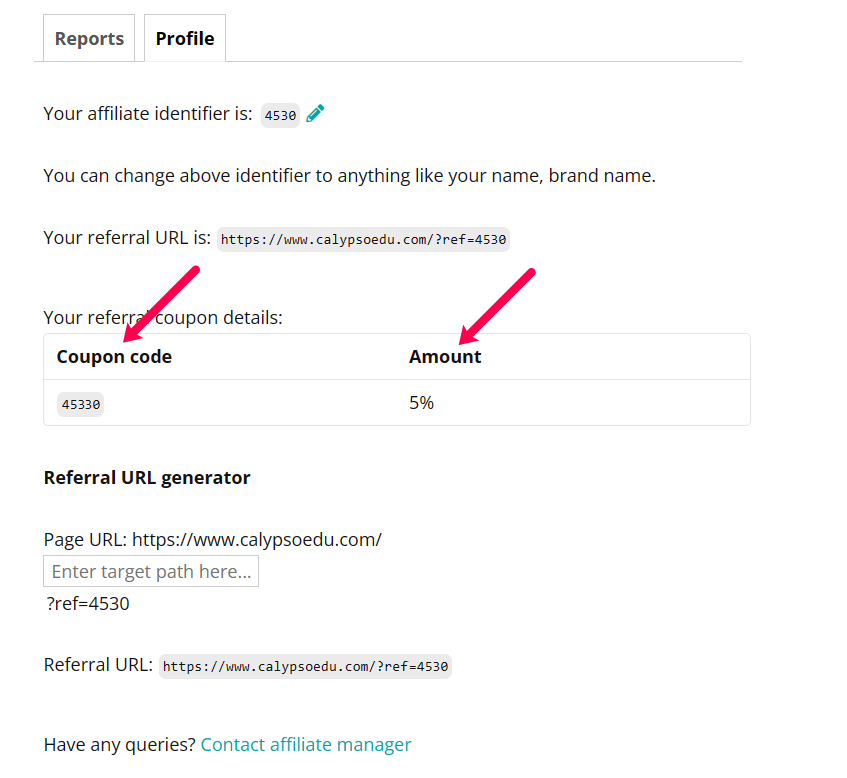Focus the target path input field
Viewport: 847px width, 778px height.
(151, 571)
